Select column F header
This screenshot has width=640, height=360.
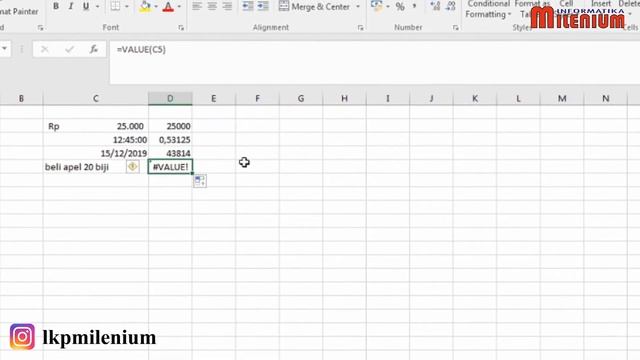point(257,98)
